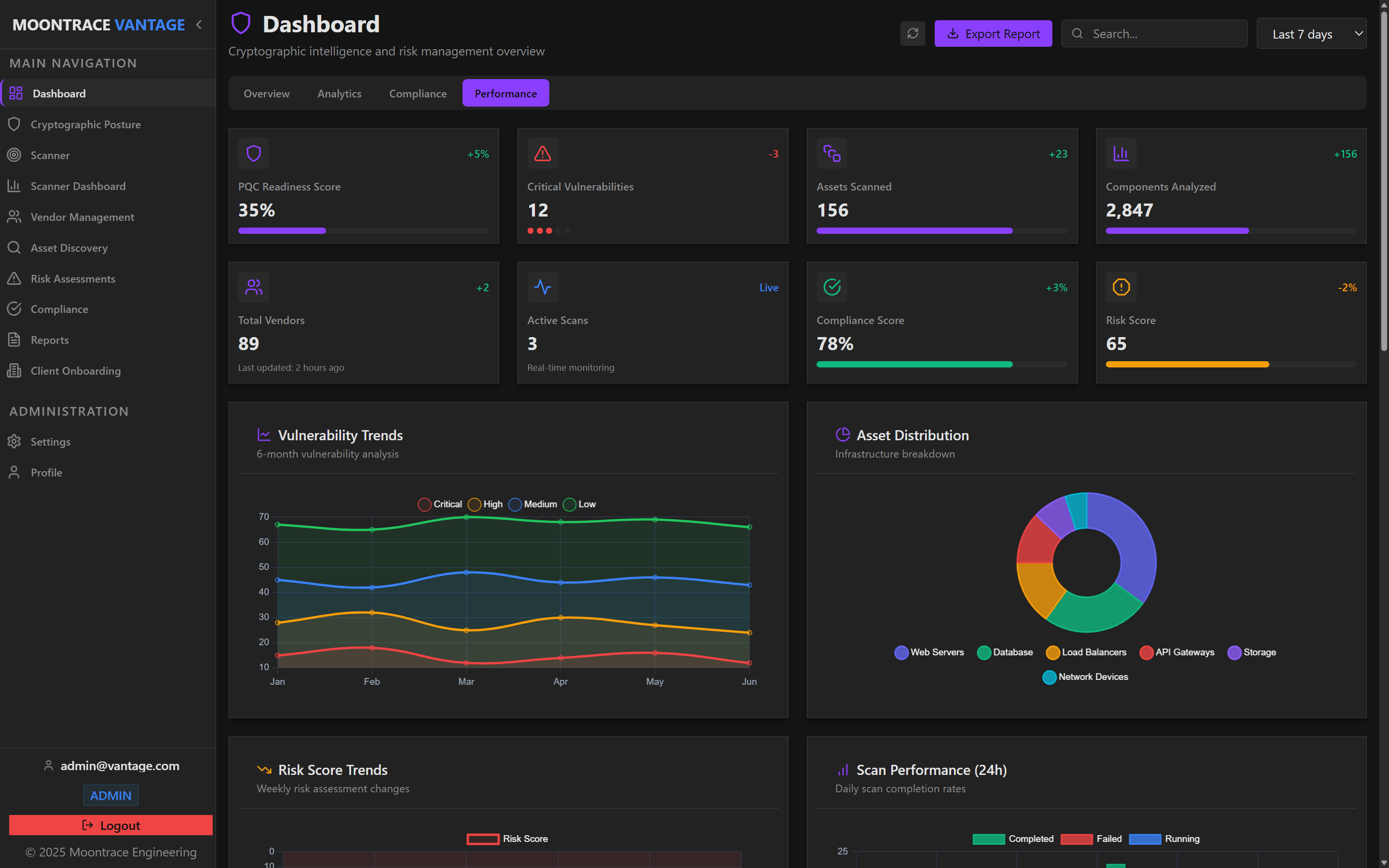This screenshot has width=1389, height=868.
Task: Open Client Onboarding in sidebar
Action: [x=75, y=371]
